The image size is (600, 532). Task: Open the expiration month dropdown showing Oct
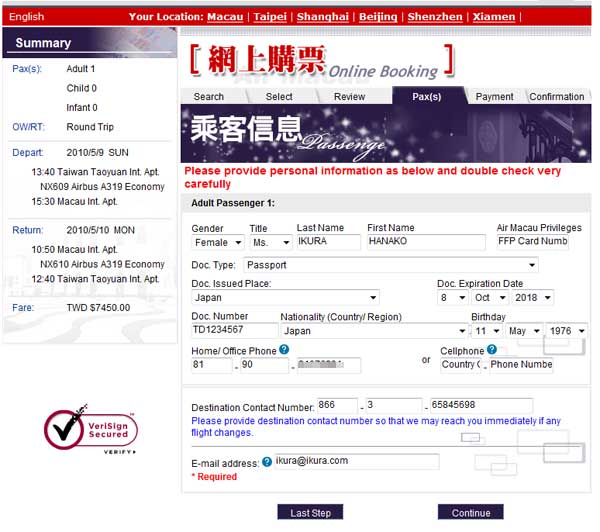click(488, 298)
